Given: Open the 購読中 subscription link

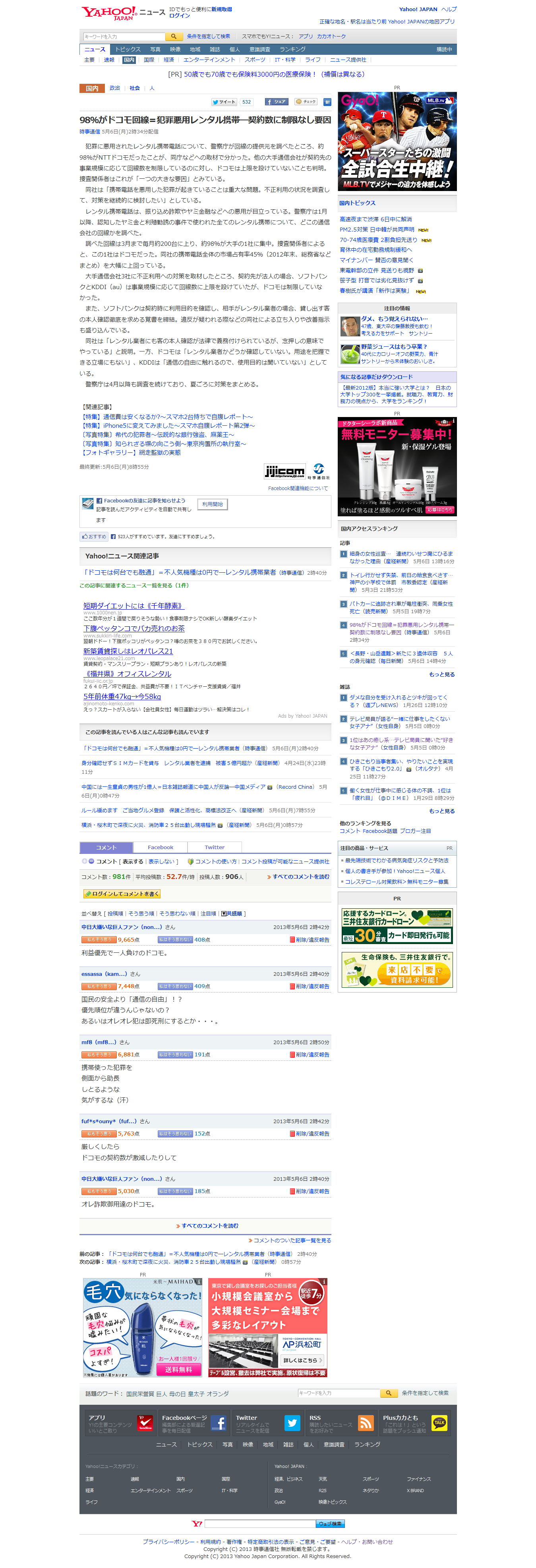Looking at the screenshot, I should point(445,49).
